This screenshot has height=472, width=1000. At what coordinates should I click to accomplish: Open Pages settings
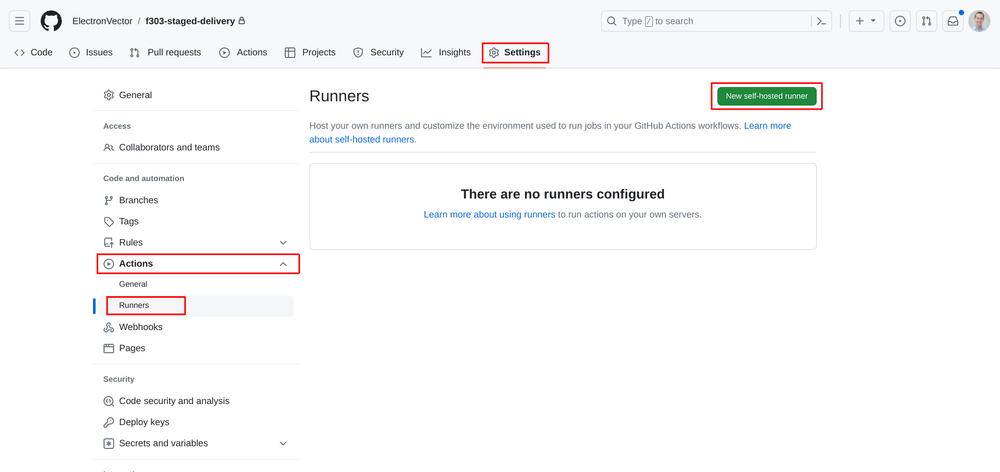pos(195,348)
